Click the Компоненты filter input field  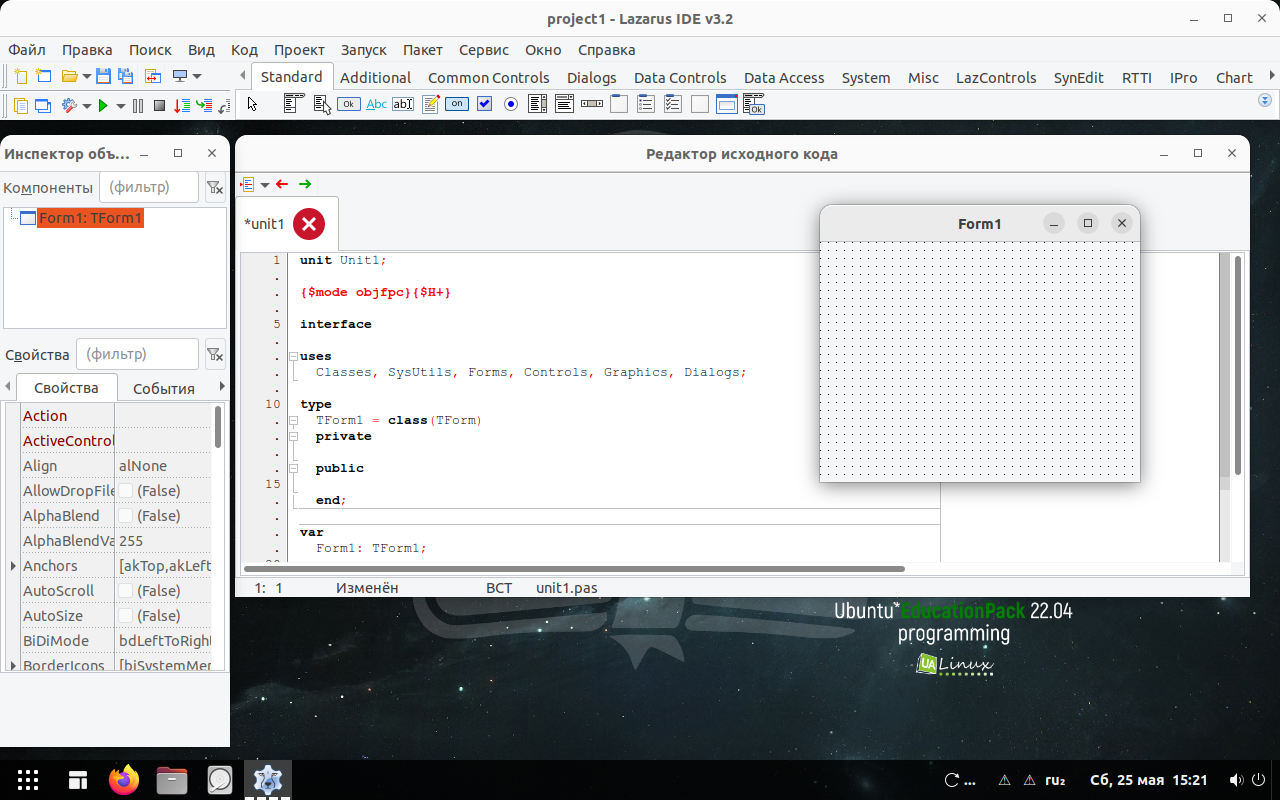148,187
